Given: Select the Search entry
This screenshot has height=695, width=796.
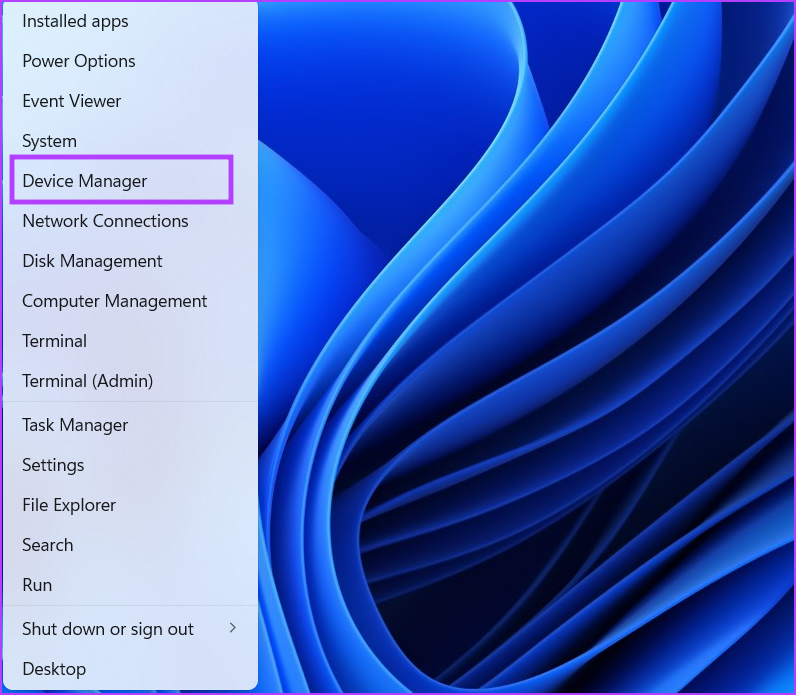Looking at the screenshot, I should [47, 545].
